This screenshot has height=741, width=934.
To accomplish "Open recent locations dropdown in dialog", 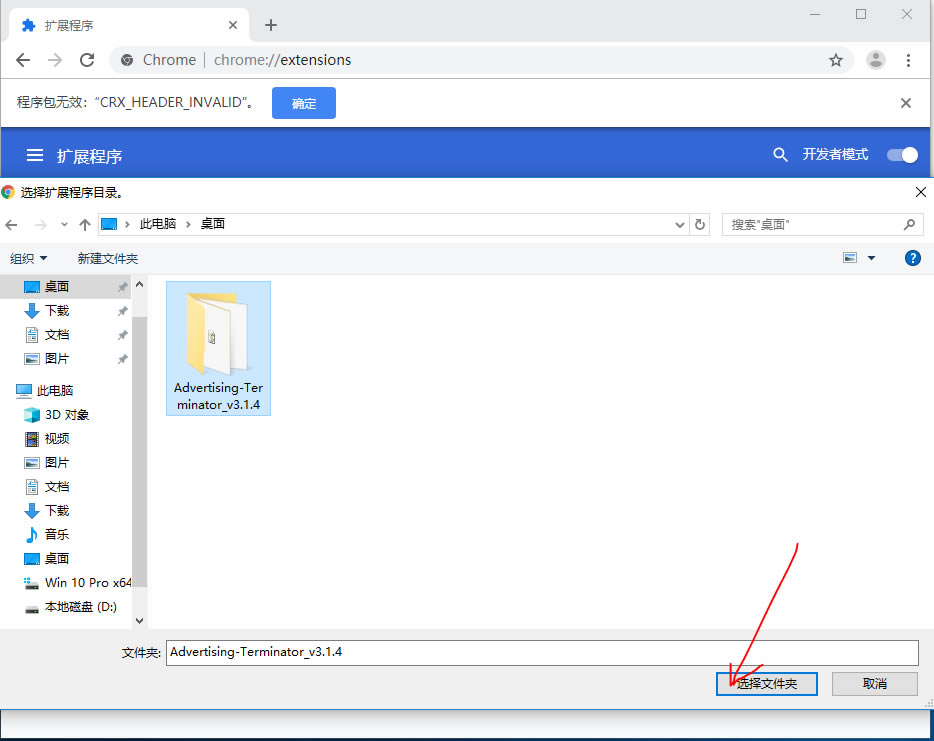I will [64, 225].
